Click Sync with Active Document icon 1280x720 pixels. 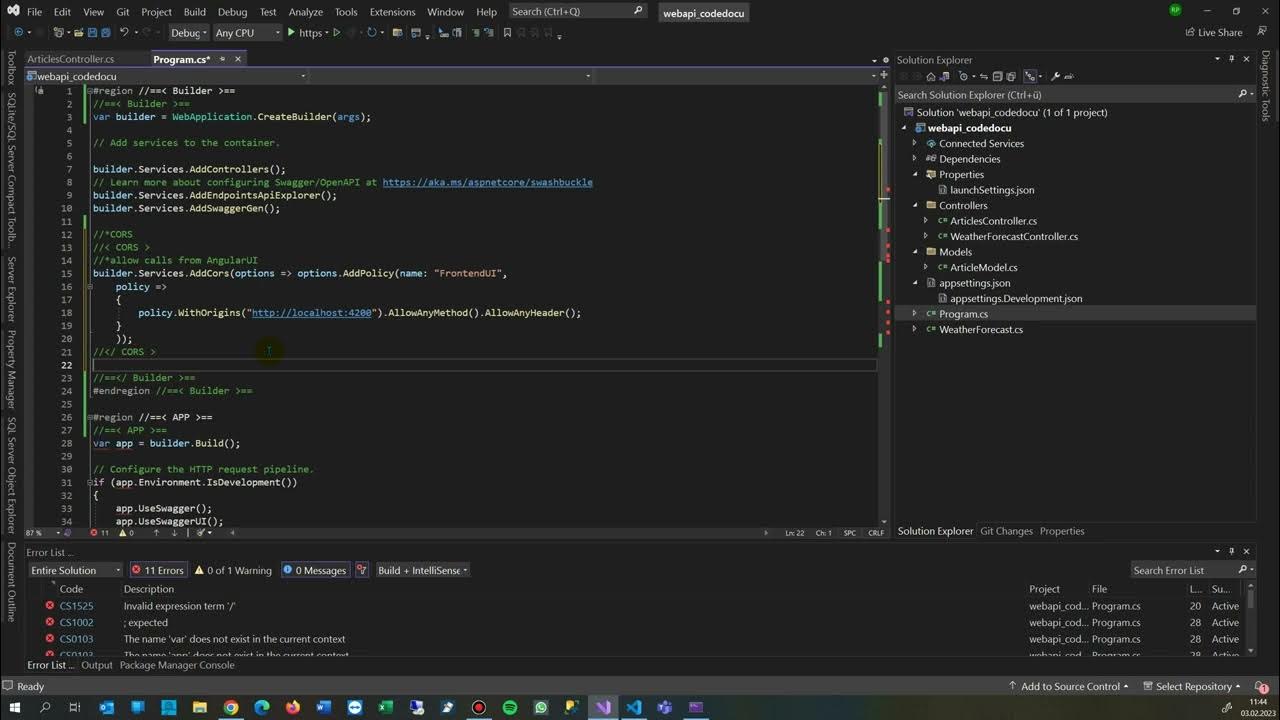point(984,76)
